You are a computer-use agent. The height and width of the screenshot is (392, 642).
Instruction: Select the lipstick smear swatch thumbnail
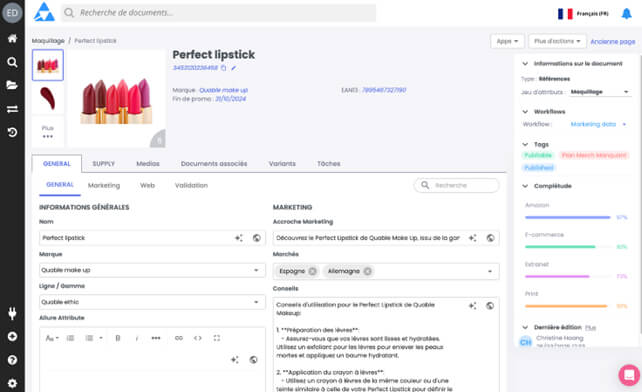pos(48,98)
